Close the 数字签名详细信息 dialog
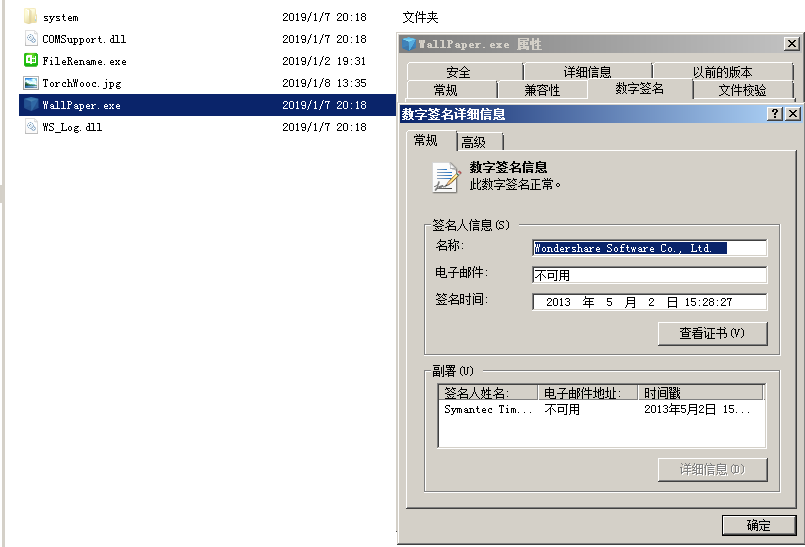Screen dimensions: 805x547 [793, 114]
